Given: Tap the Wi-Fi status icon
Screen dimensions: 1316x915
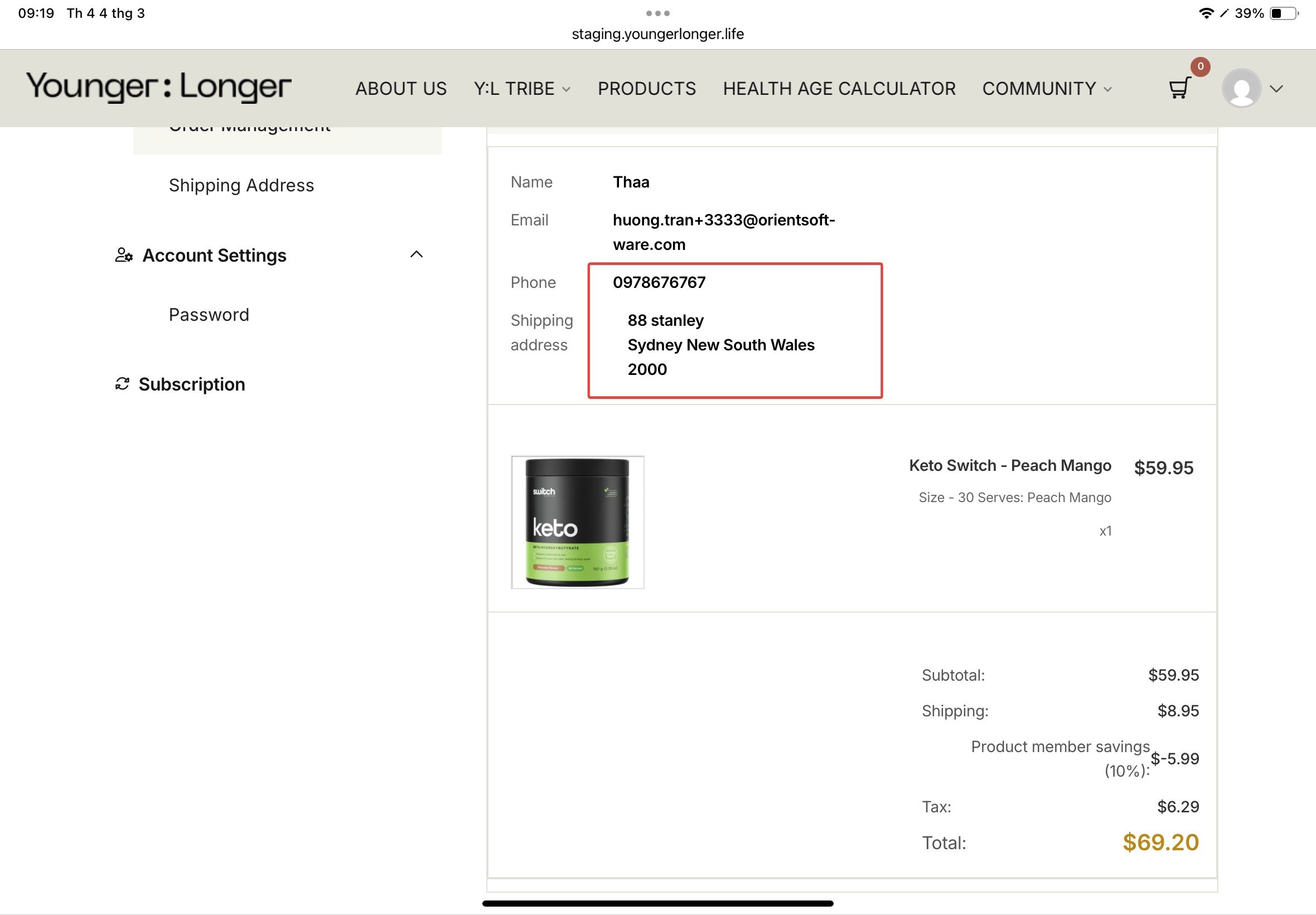Looking at the screenshot, I should (x=1206, y=13).
